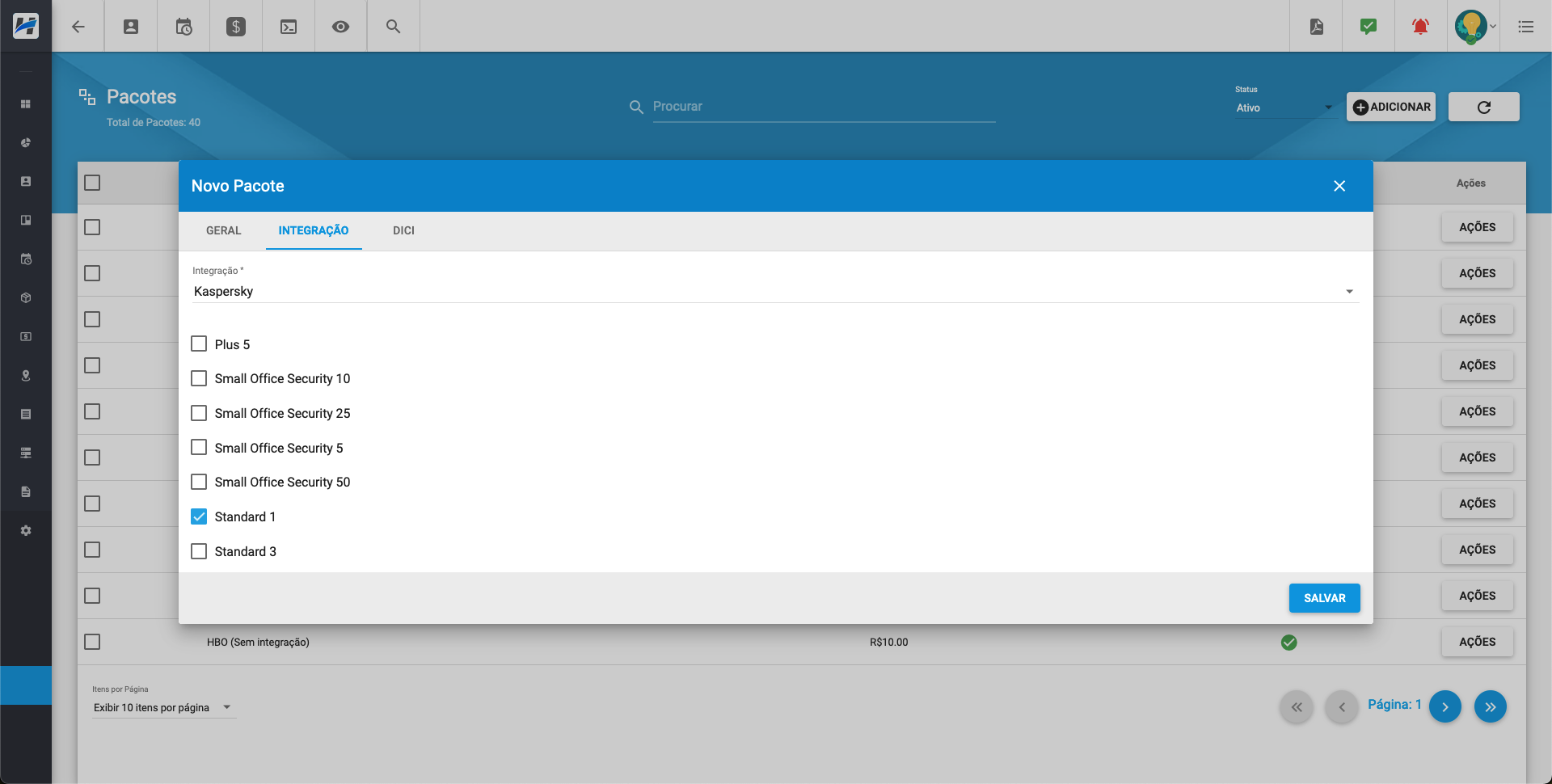The width and height of the screenshot is (1552, 784).
Task: Switch to the GERAL tab
Action: [223, 230]
